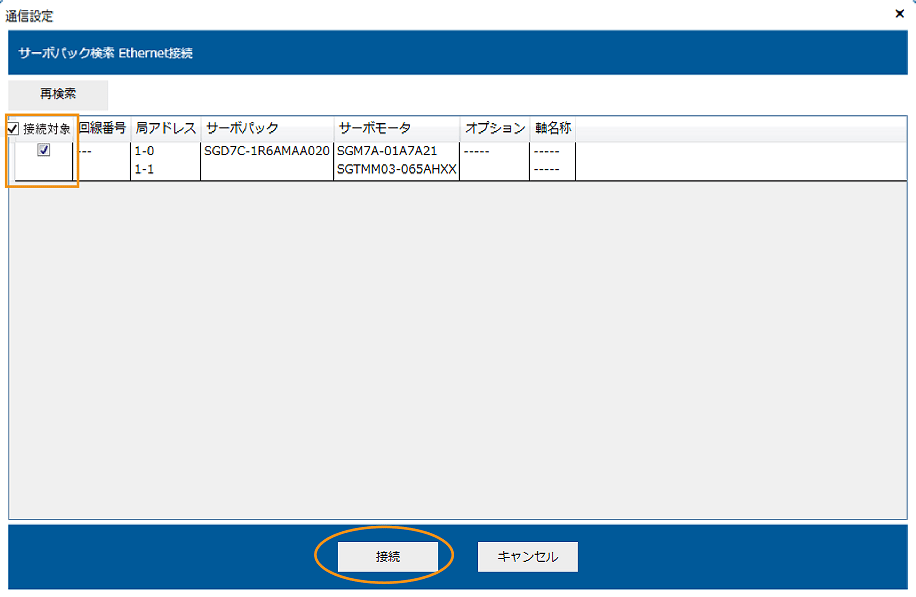Screen dimensions: 916x597
Task: Click the 再検索 (re-search) button
Action: 57,94
